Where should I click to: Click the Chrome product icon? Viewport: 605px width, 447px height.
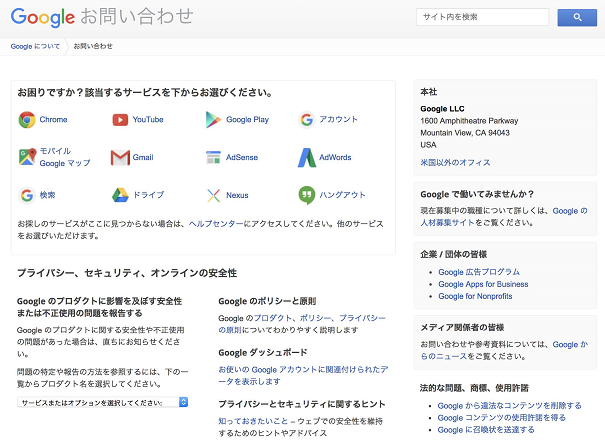click(x=27, y=120)
